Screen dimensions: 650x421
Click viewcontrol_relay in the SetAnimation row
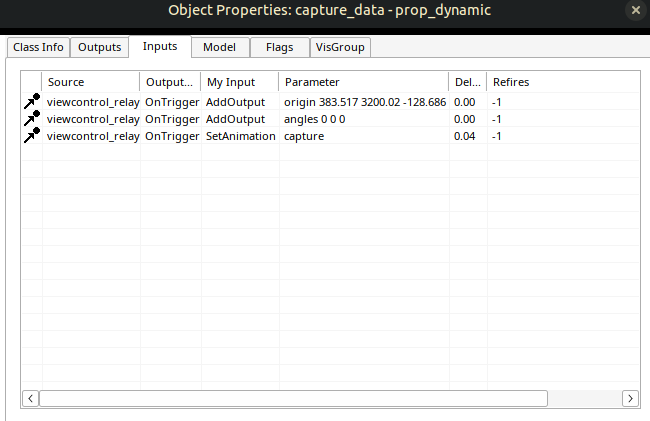[93, 136]
